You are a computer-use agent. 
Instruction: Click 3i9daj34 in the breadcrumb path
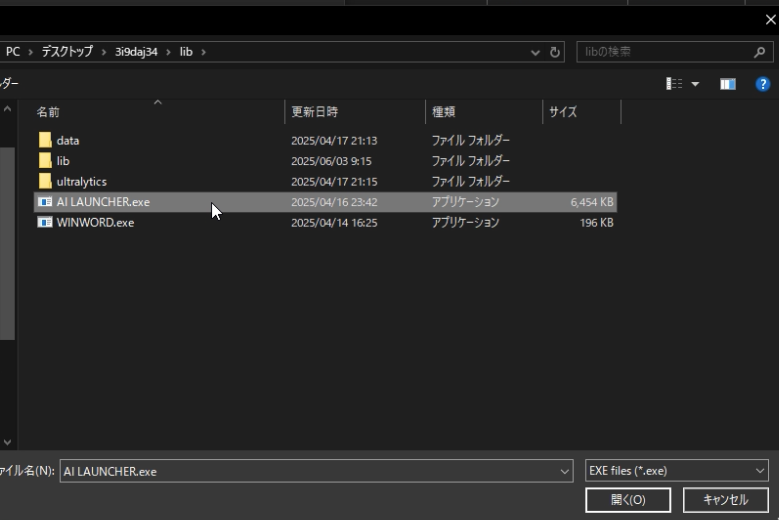point(136,52)
